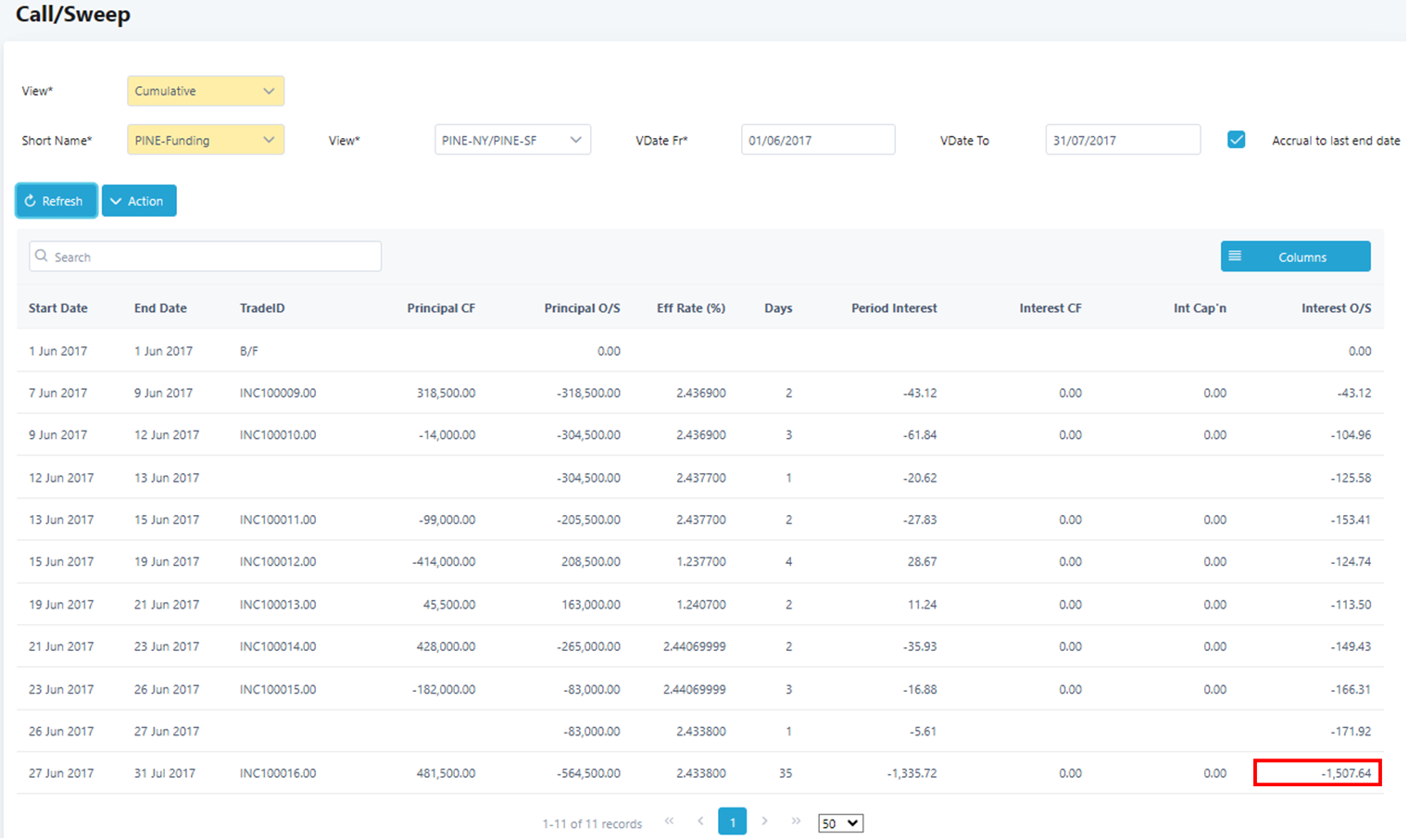
Task: Click Interest O/S value -171.92
Action: pos(1351,731)
